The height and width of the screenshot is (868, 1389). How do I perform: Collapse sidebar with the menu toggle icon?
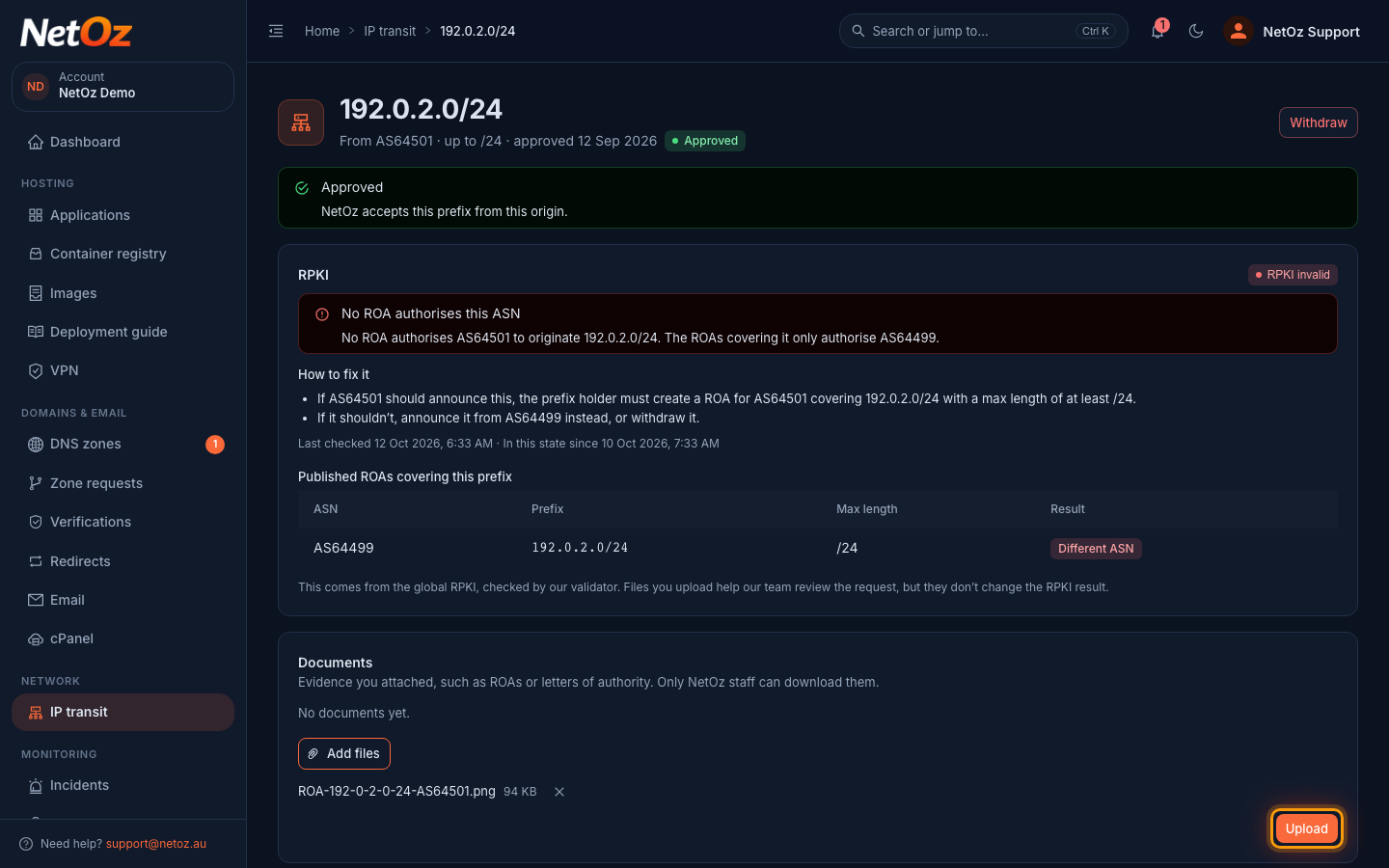click(x=276, y=31)
